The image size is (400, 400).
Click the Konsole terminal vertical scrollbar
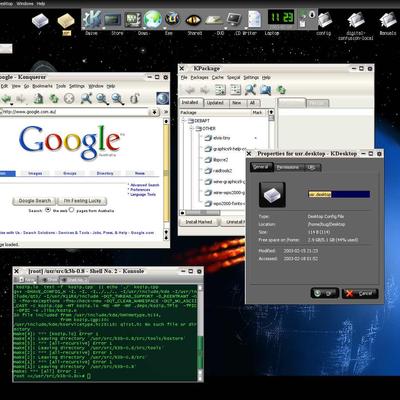click(x=200, y=333)
